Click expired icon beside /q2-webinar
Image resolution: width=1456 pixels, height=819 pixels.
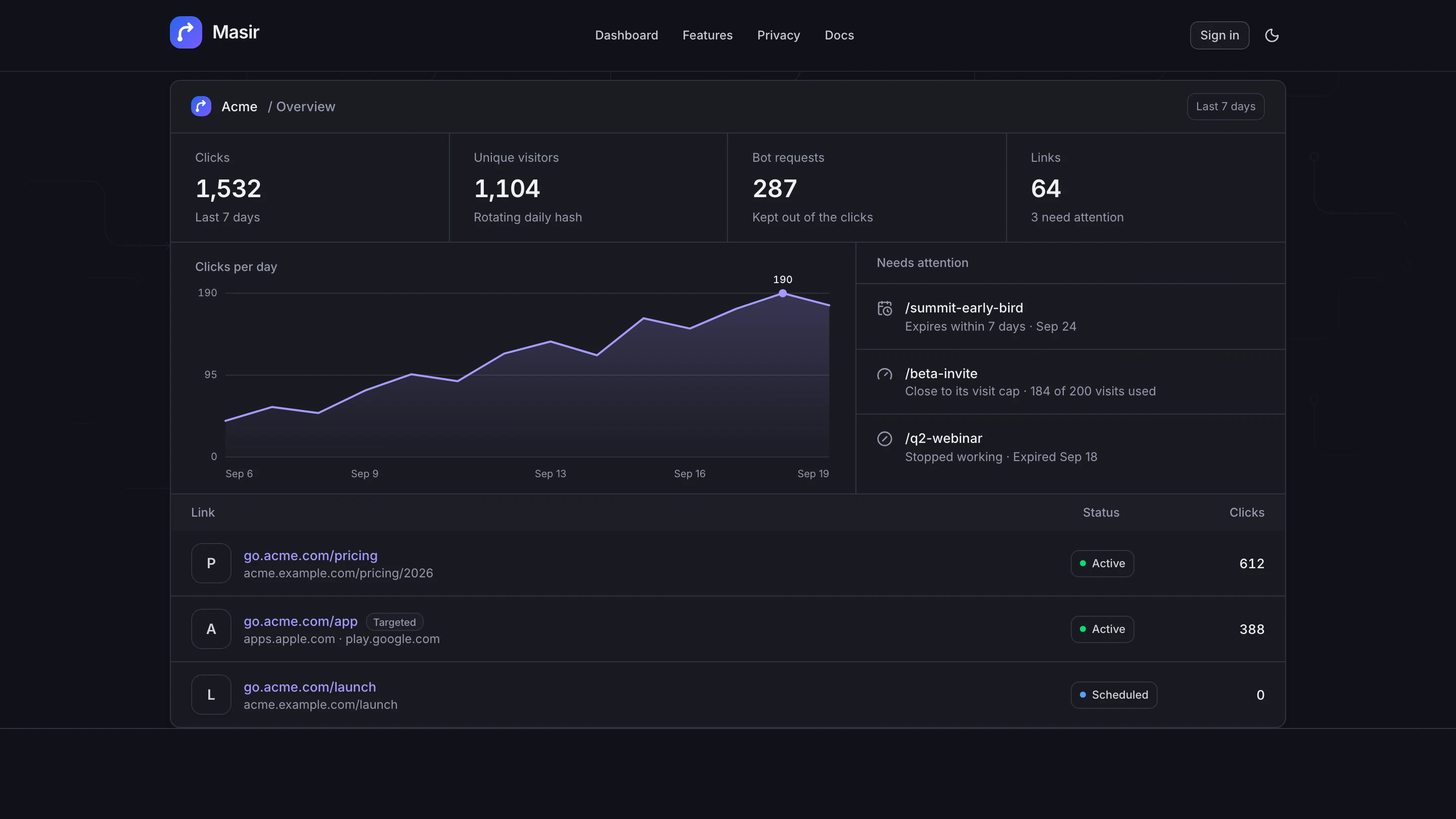pos(885,439)
